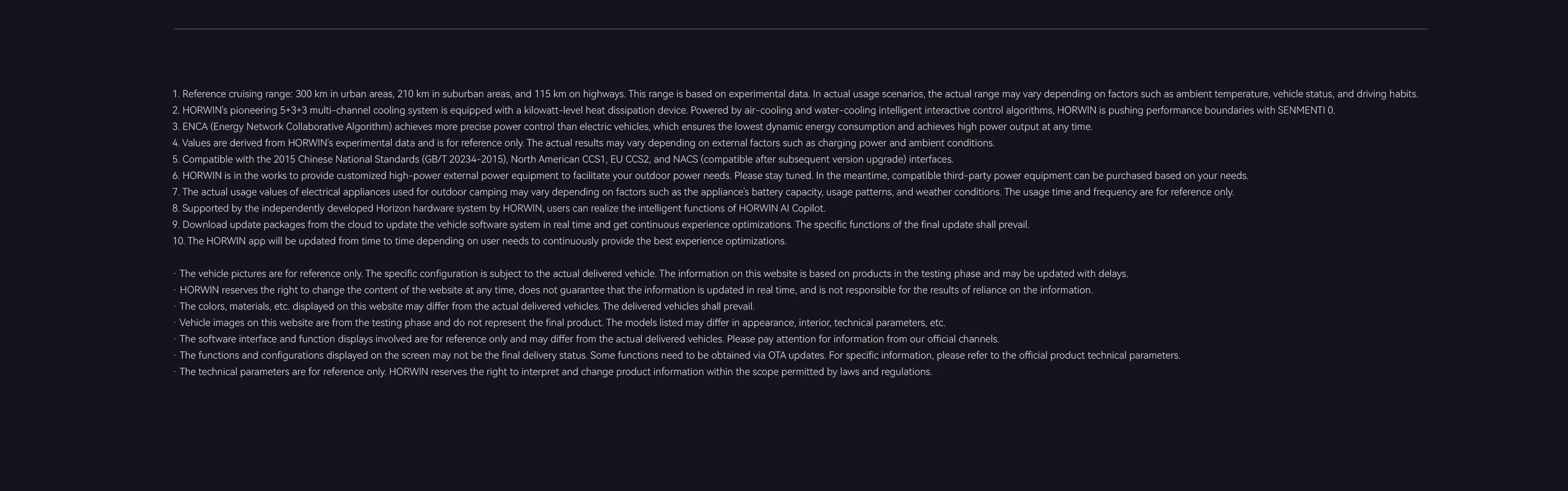Click the disclaimer about colors and materials
The image size is (1568, 491).
pos(466,306)
